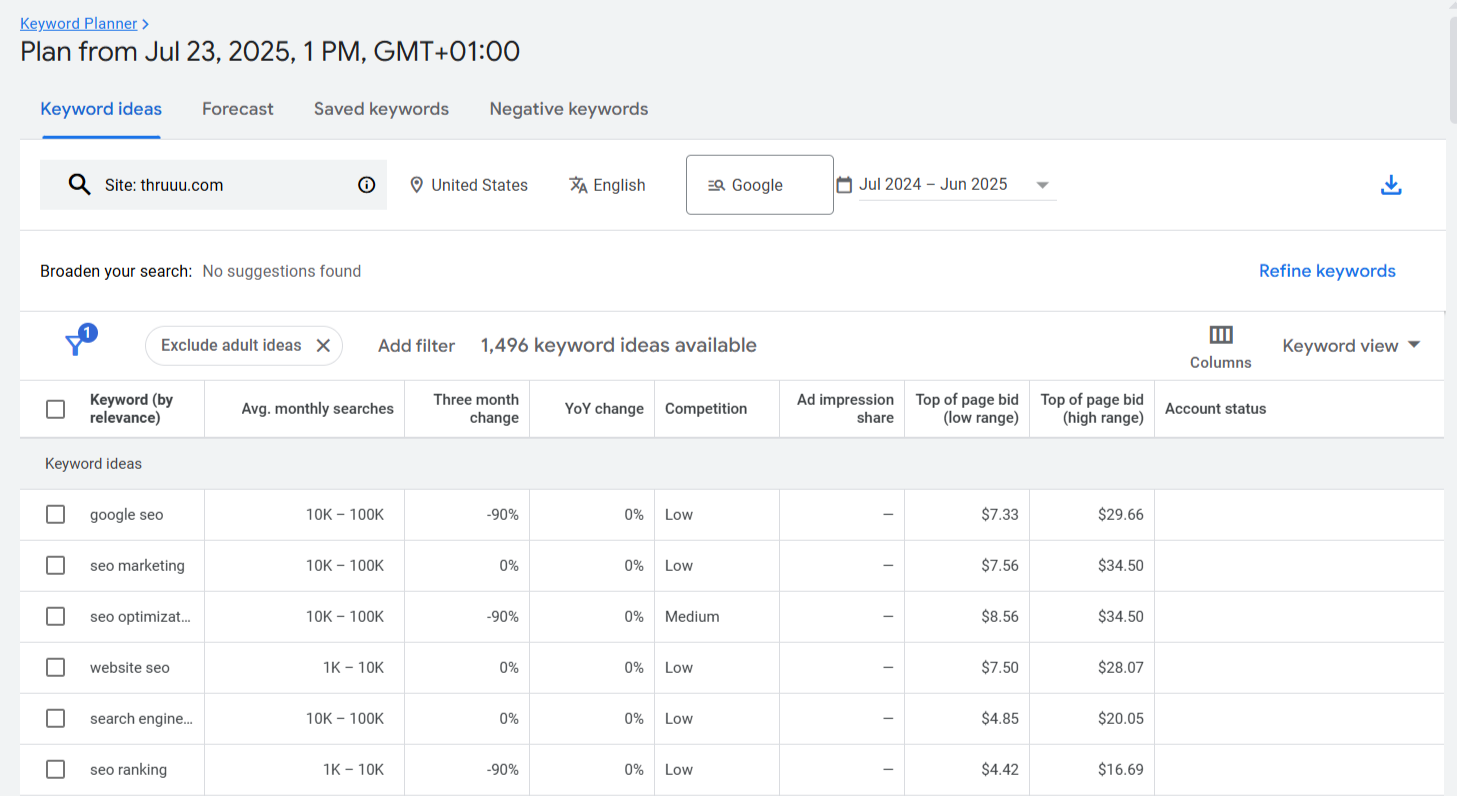This screenshot has height=796, width=1457.
Task: Click the seo ranking keyword
Action: pos(128,770)
